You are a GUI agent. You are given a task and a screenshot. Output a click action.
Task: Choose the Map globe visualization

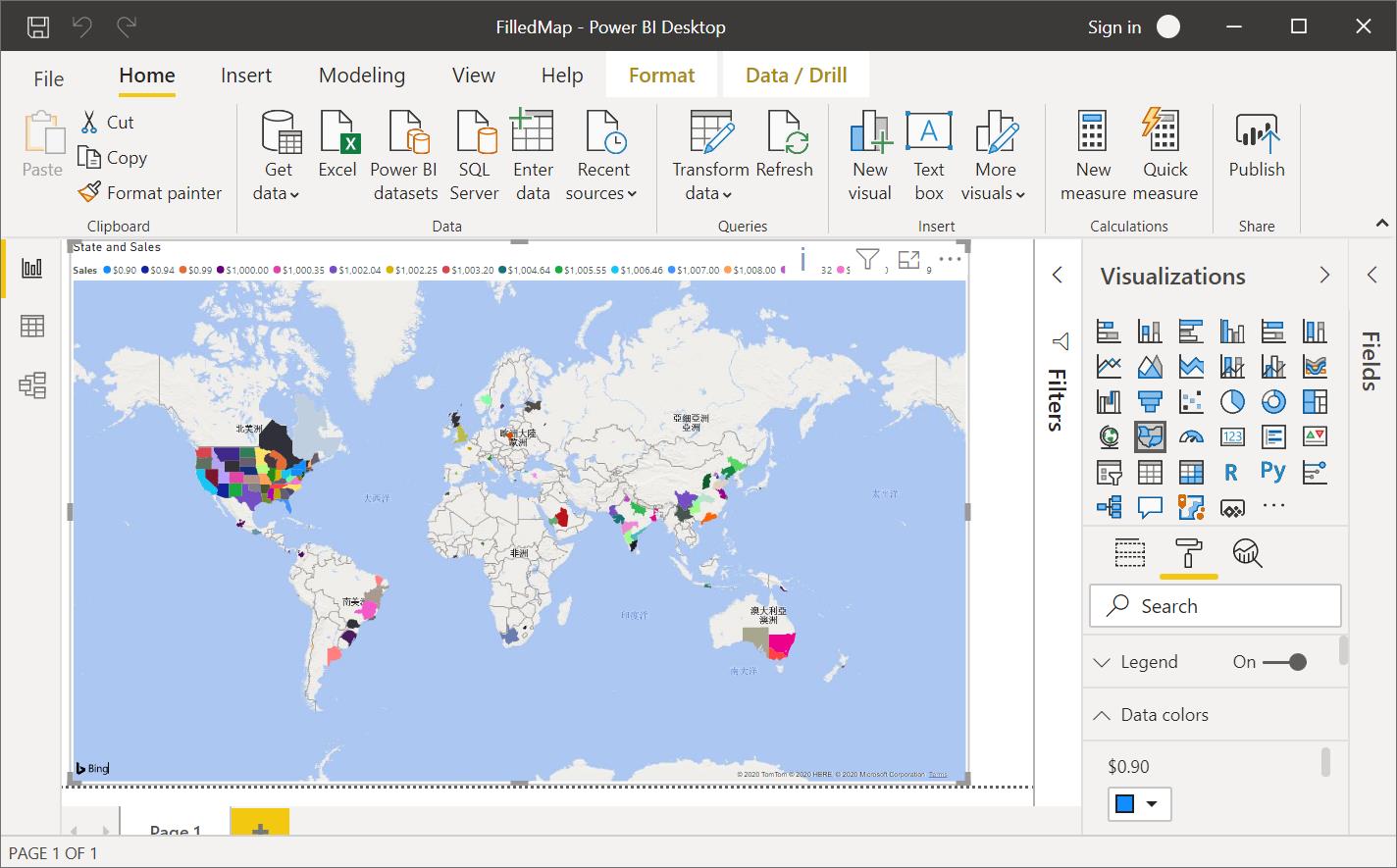(x=1109, y=436)
